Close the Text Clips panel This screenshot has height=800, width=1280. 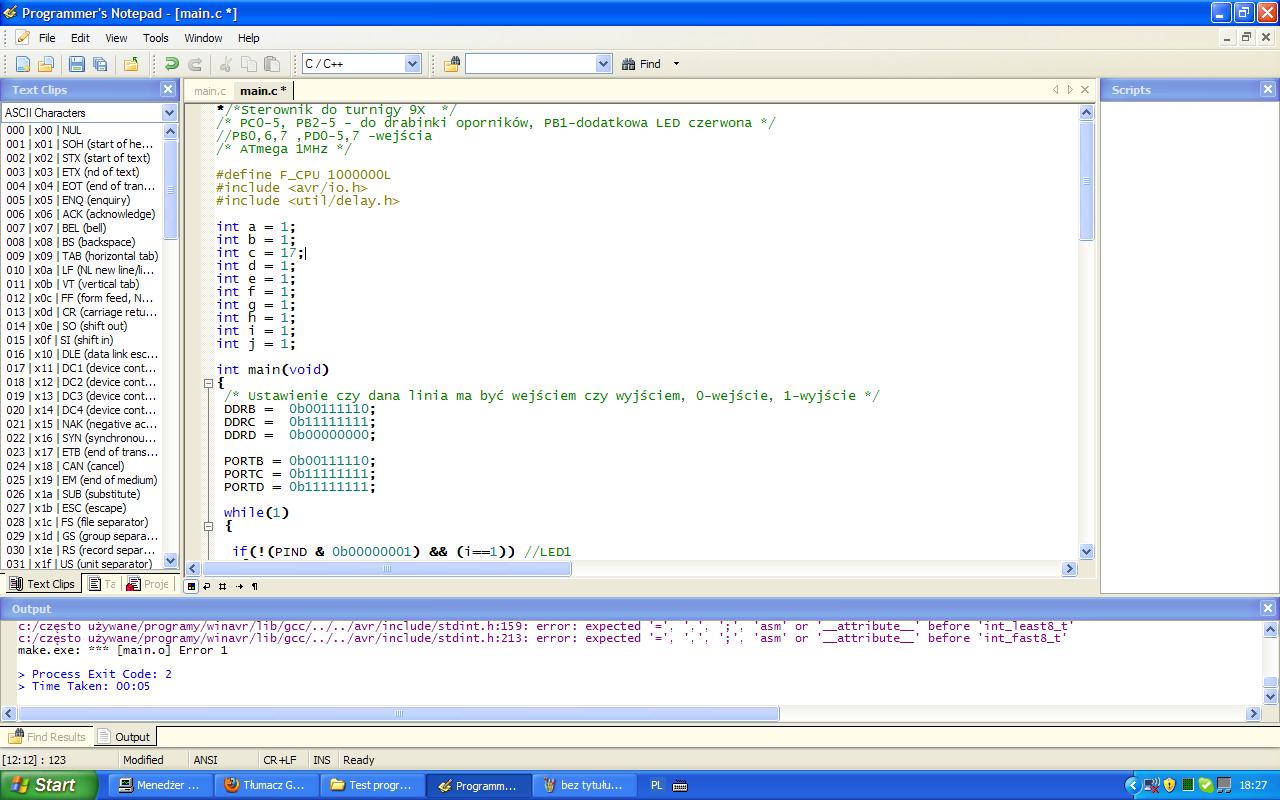[168, 89]
